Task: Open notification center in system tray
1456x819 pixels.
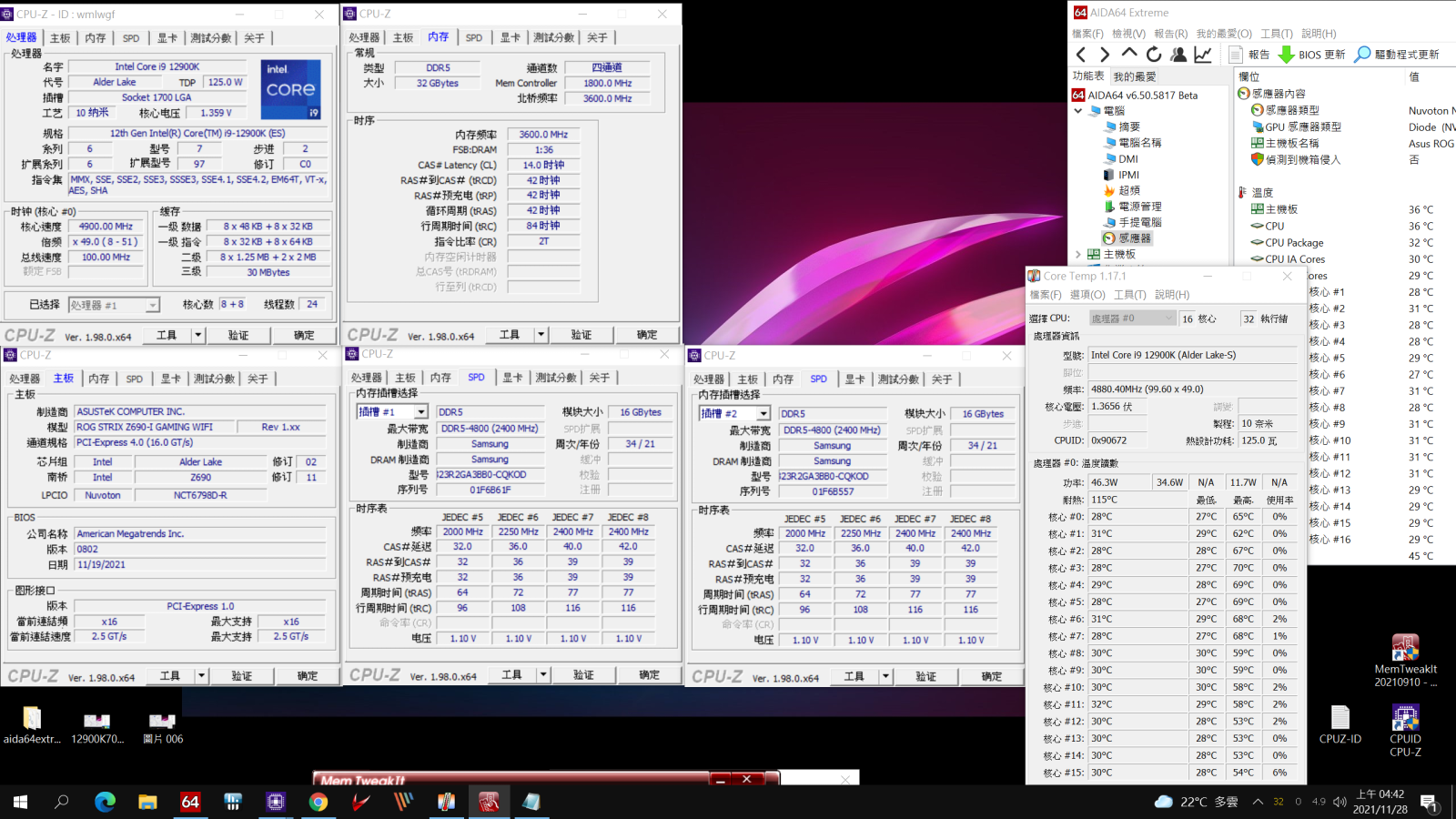Action: tap(1430, 803)
